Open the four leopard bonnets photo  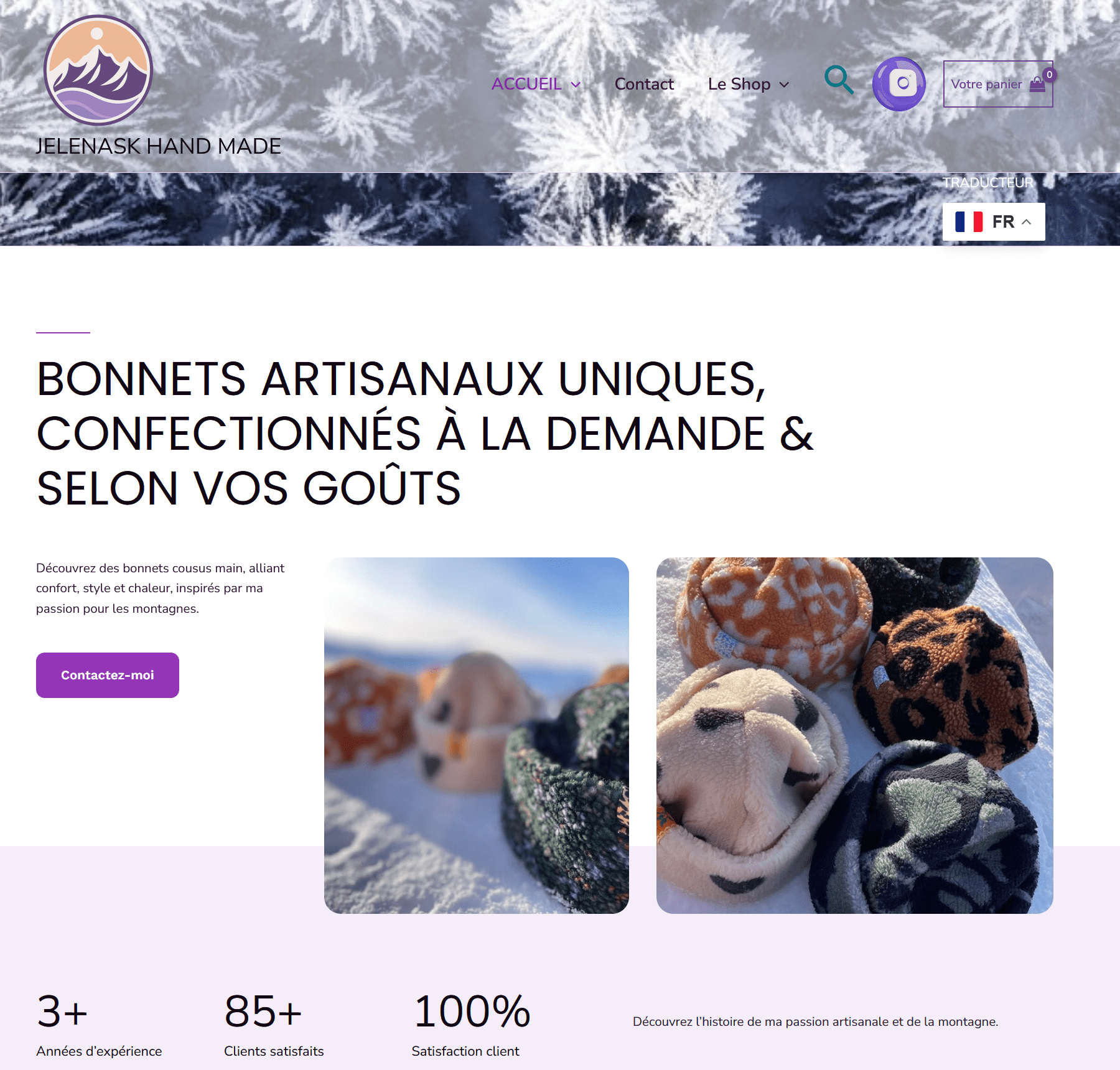(x=855, y=735)
